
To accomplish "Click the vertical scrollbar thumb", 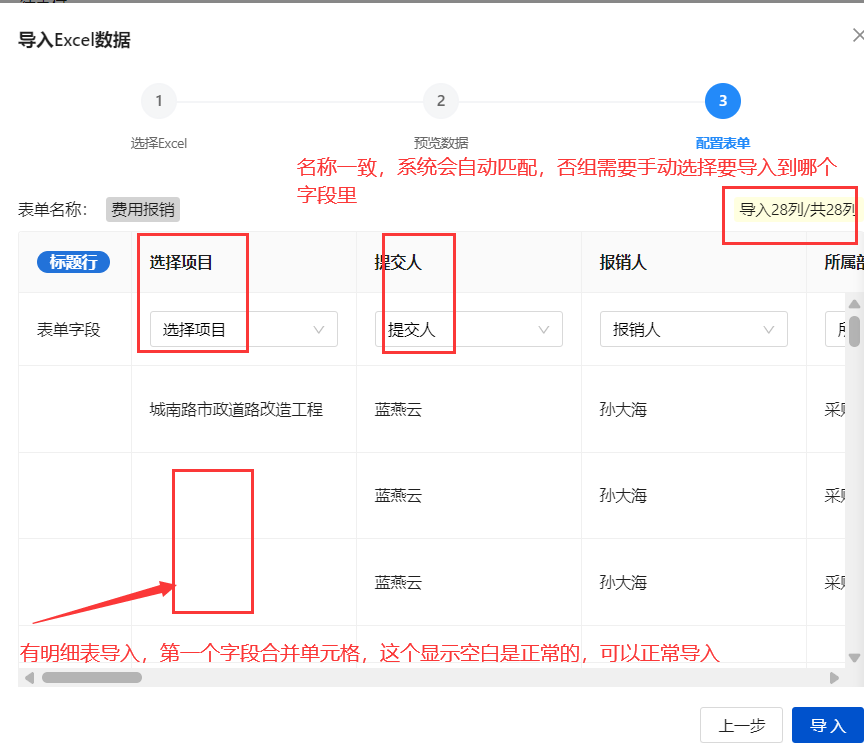I will pyautogui.click(x=855, y=331).
